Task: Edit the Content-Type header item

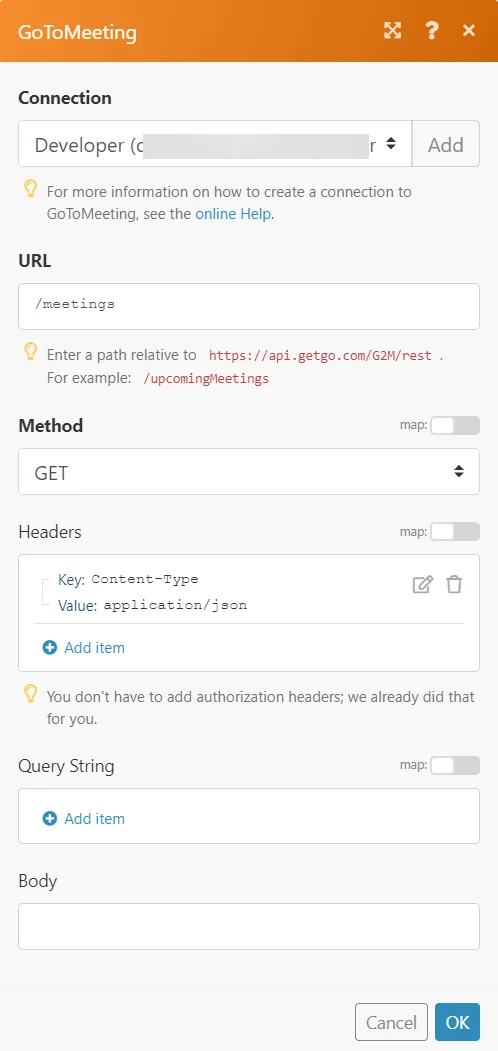Action: point(422,584)
